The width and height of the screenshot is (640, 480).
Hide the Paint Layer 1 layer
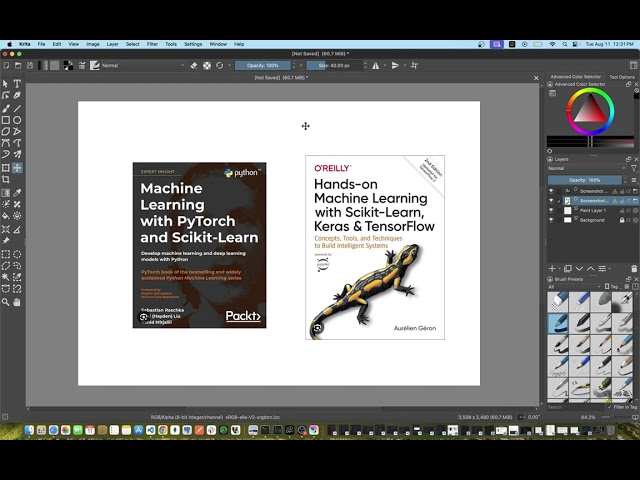click(551, 210)
